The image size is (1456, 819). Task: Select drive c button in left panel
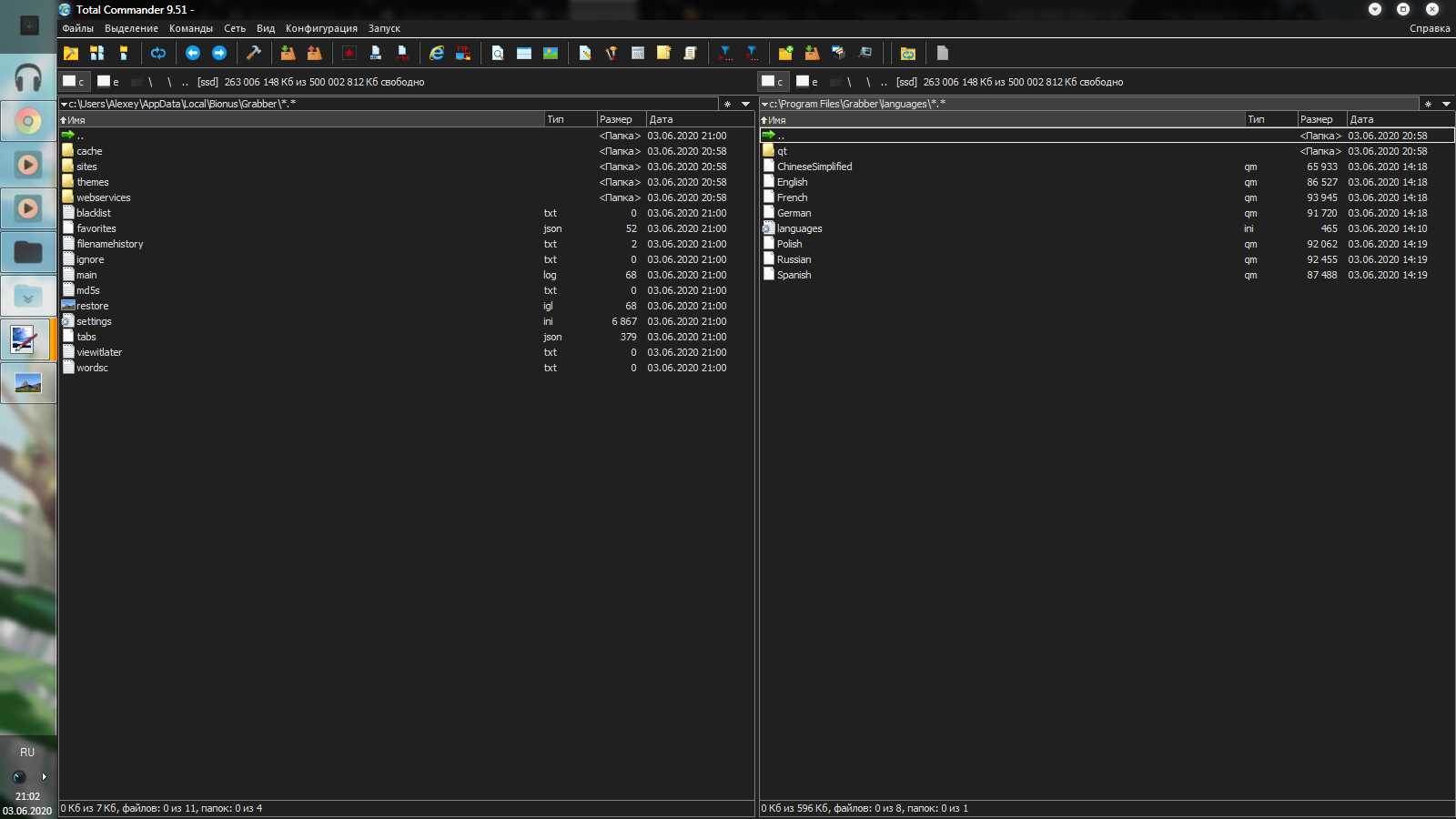click(x=75, y=81)
